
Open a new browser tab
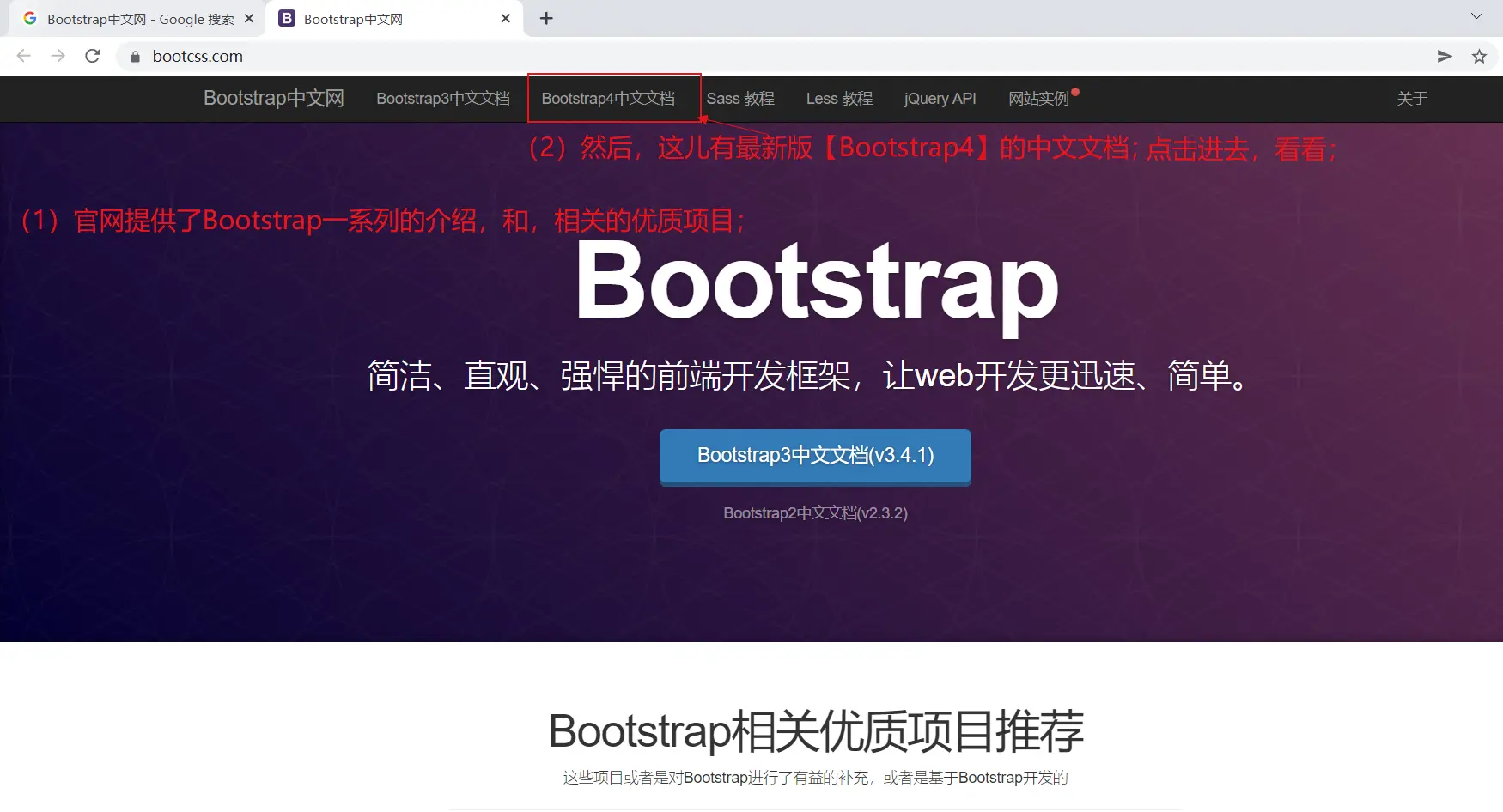click(x=546, y=18)
